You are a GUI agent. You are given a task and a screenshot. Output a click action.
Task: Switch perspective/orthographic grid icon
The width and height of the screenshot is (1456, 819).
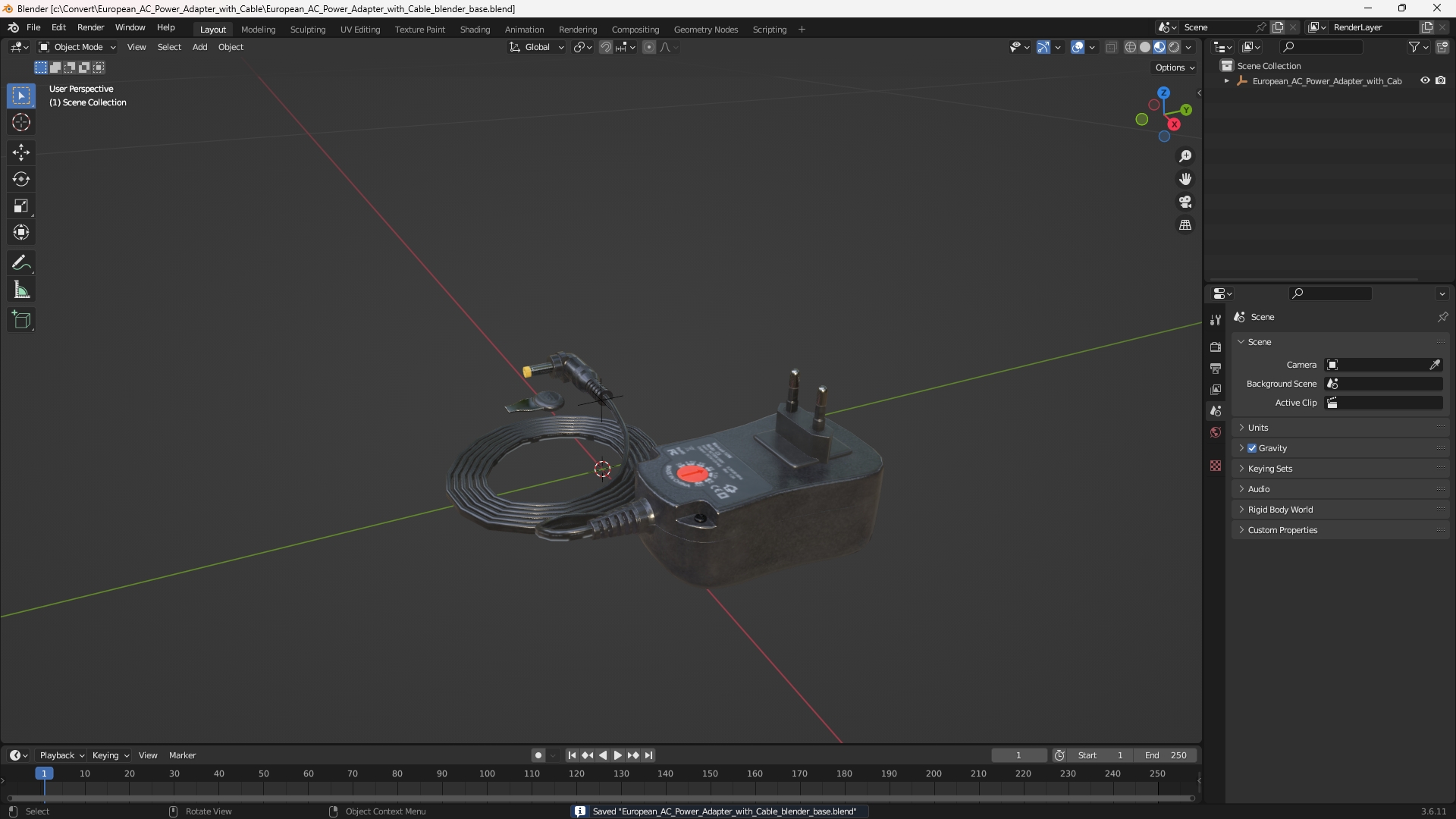[1185, 225]
